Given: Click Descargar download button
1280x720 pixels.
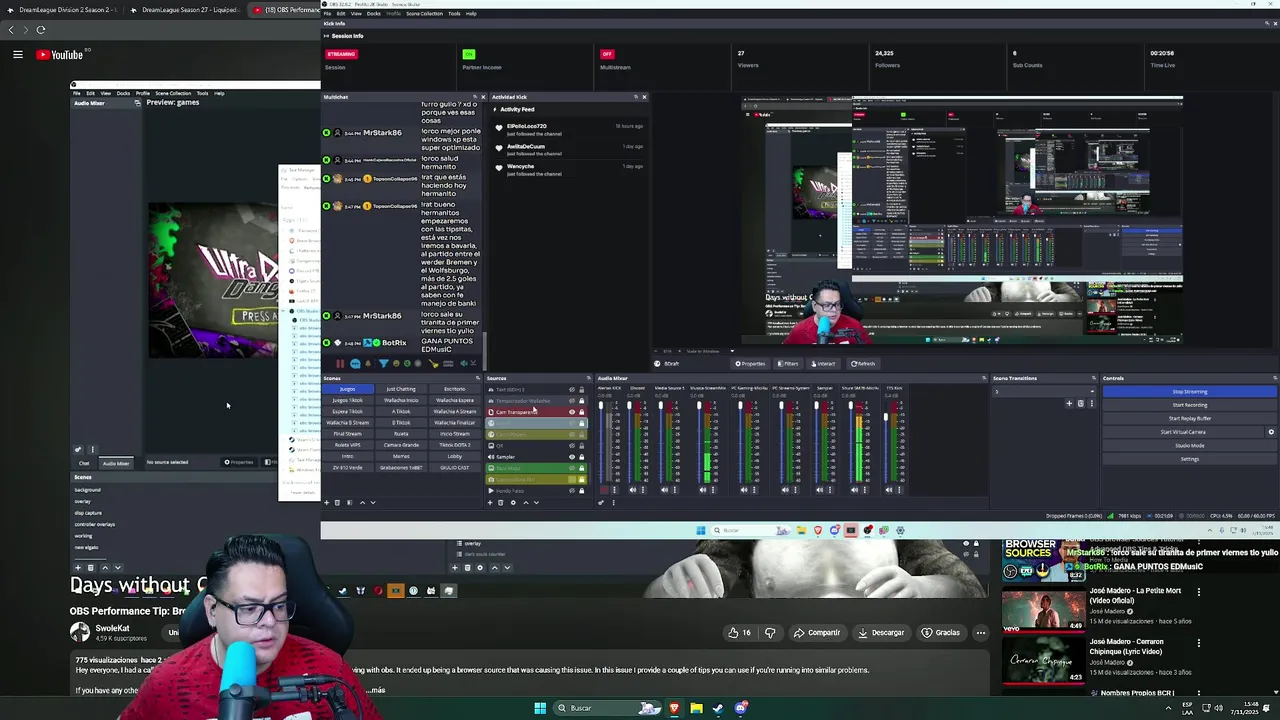Looking at the screenshot, I should click(x=881, y=632).
